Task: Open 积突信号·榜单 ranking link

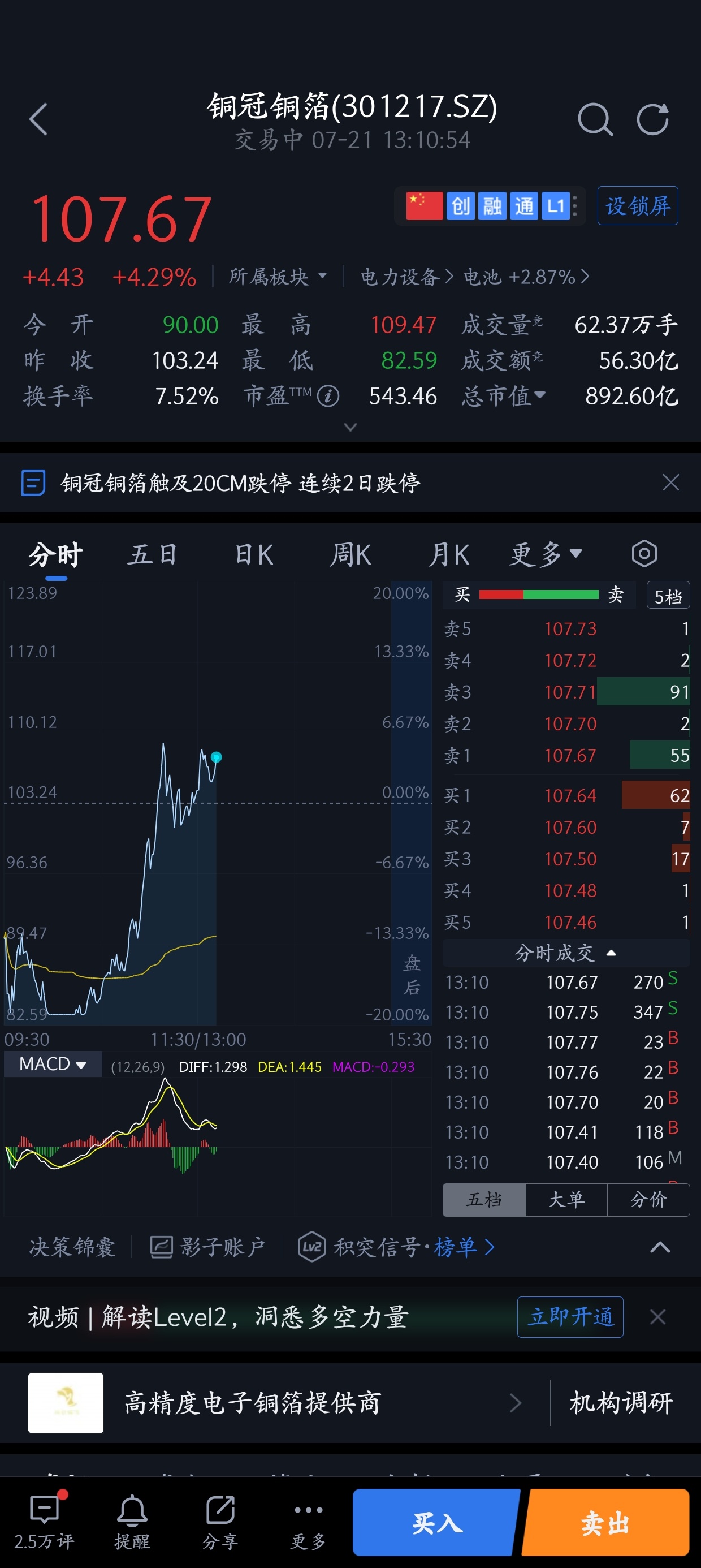Action: 414,1247
